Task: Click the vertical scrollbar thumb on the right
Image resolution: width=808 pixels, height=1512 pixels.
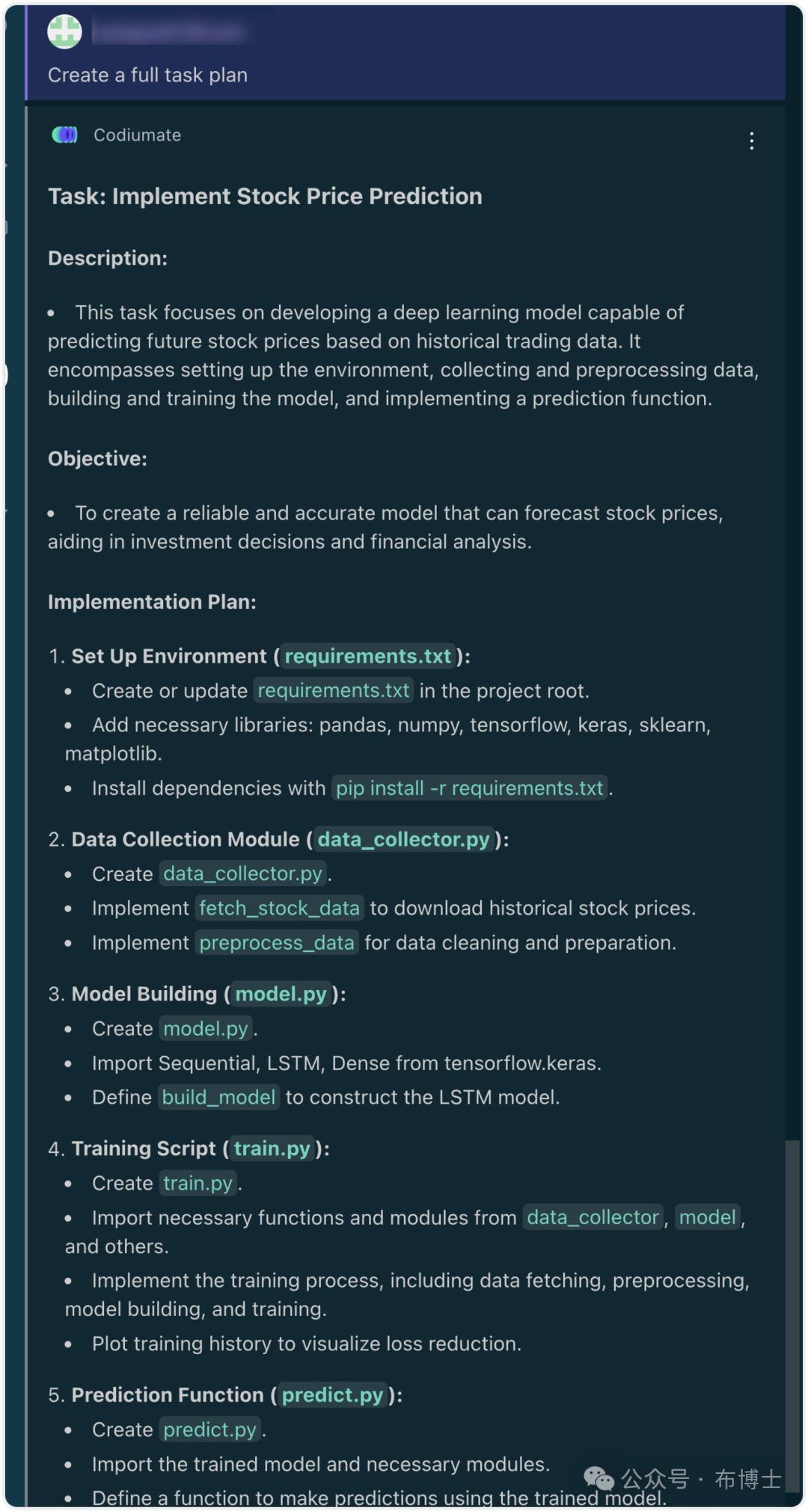Action: pos(792,1316)
